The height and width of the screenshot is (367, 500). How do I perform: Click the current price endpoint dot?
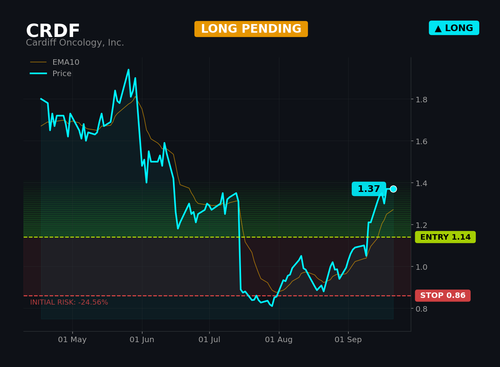[393, 189]
